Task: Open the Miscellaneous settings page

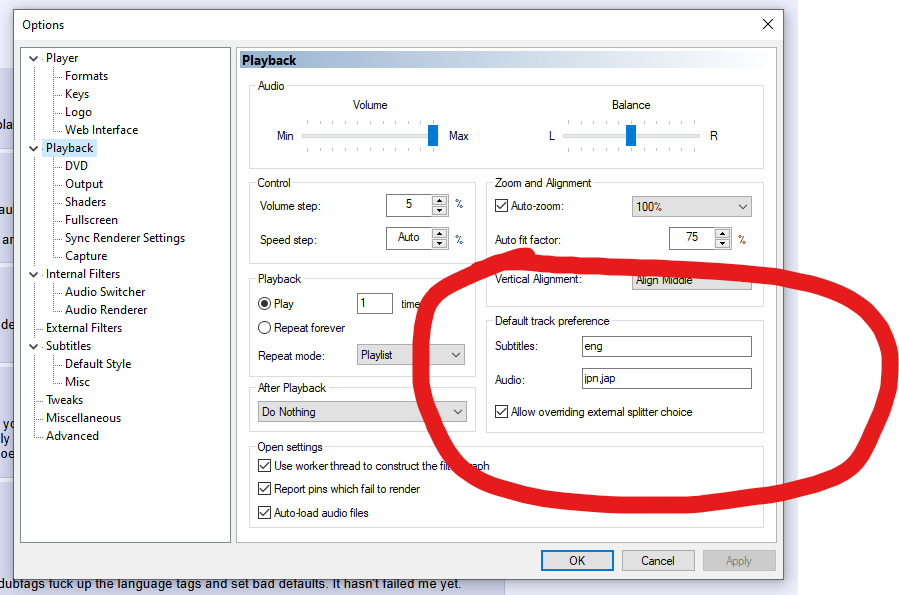Action: 84,418
